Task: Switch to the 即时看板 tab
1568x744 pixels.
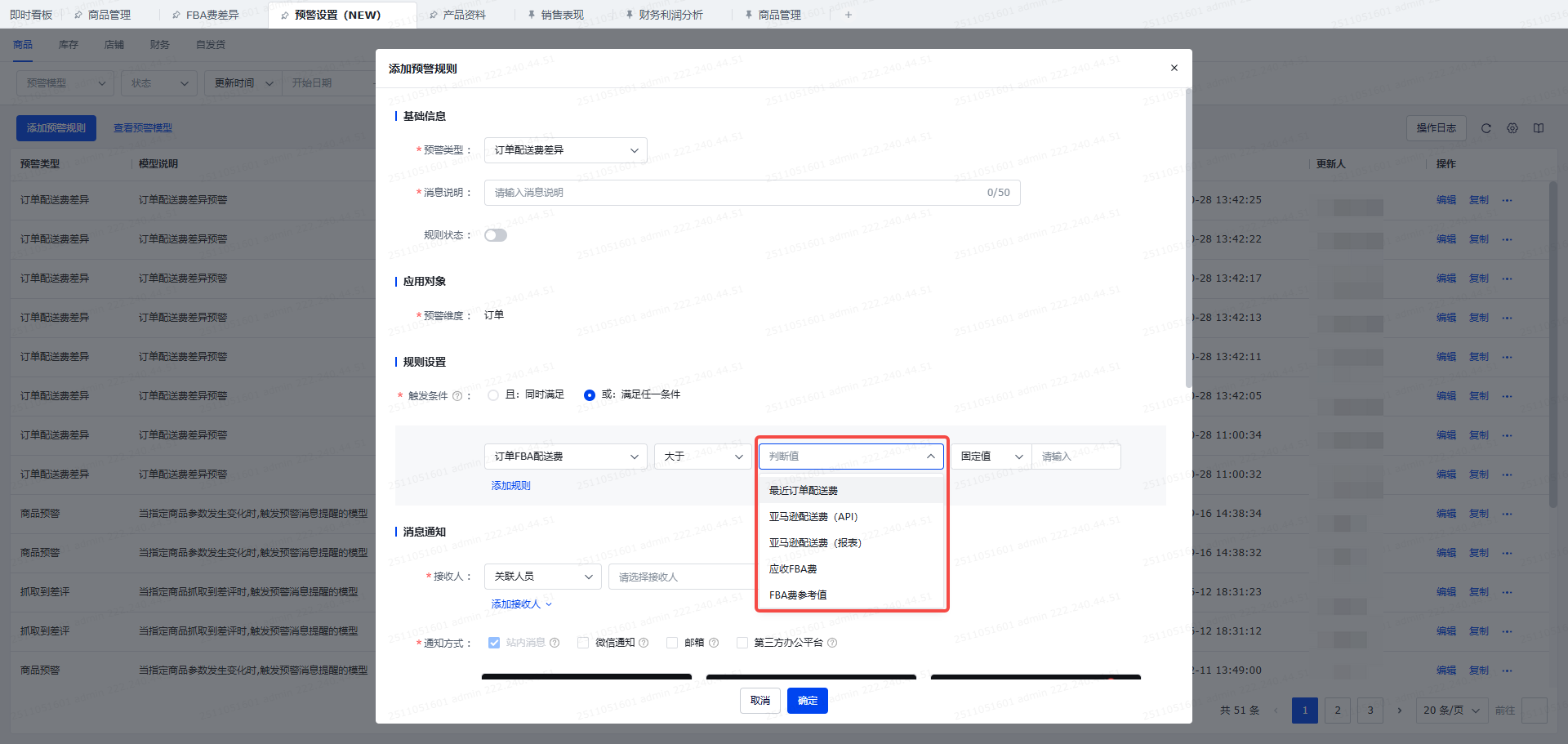Action: point(31,15)
